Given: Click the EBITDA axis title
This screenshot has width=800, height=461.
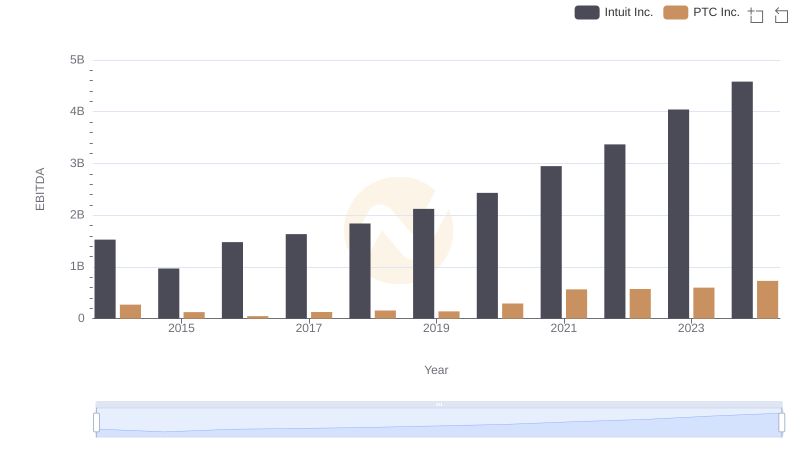Looking at the screenshot, I should [40, 189].
